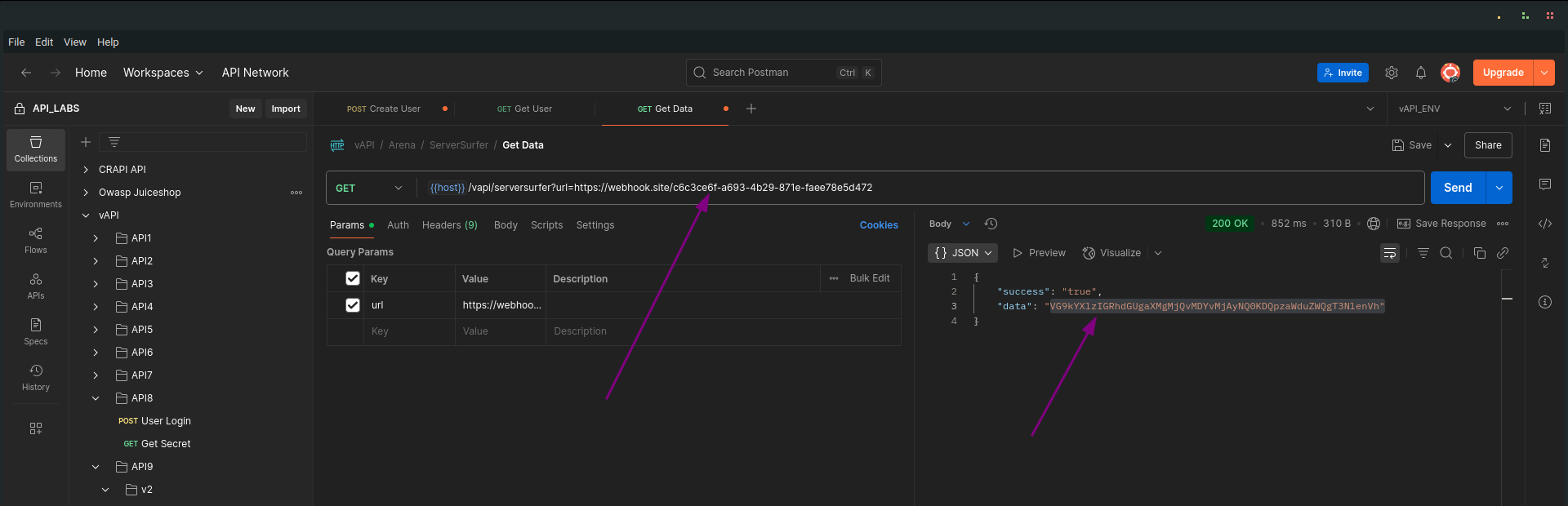Open the documentation icon in right sidebar
Viewport: 1568px width, 506px height.
pyautogui.click(x=1545, y=145)
